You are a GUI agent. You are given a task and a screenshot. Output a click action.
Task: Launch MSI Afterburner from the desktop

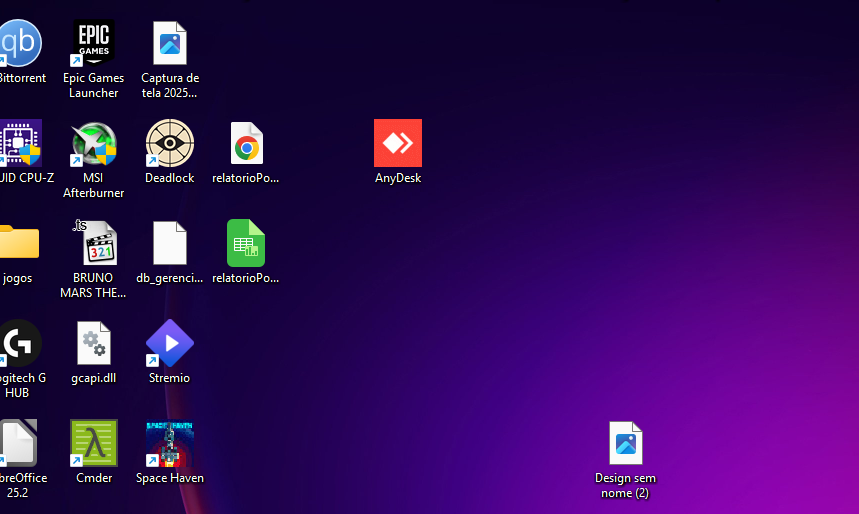point(94,144)
